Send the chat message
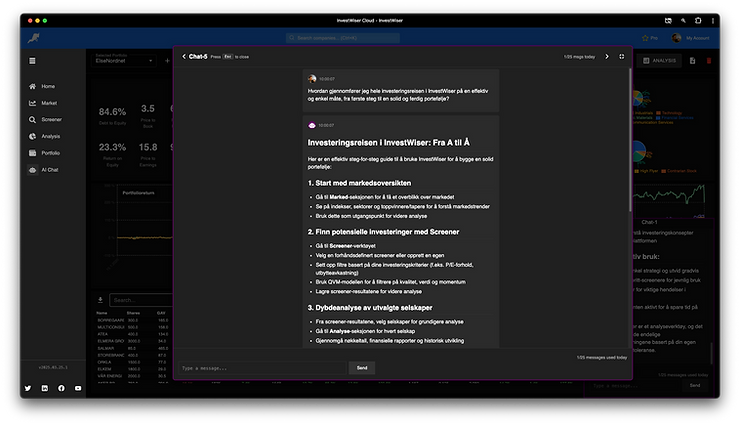Image resolution: width=740 pixels, height=425 pixels. 362,368
